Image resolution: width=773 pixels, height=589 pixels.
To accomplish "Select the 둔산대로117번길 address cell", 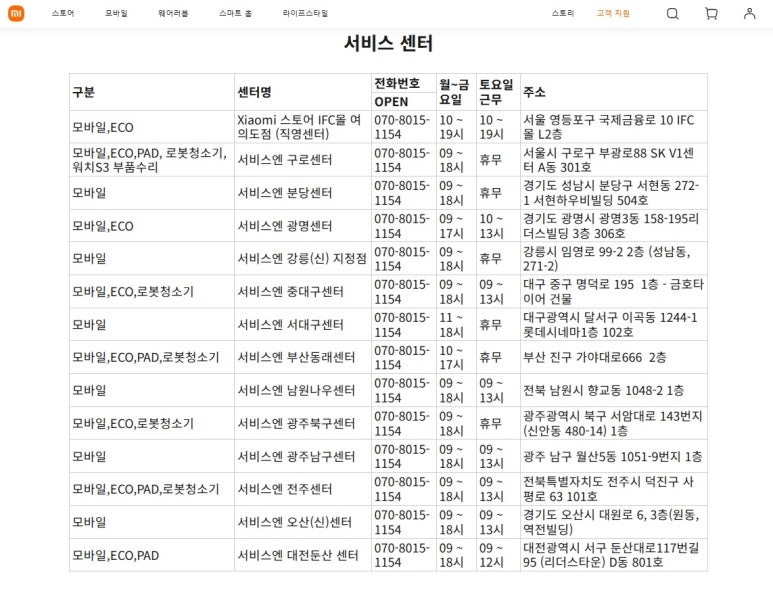I will (614, 555).
